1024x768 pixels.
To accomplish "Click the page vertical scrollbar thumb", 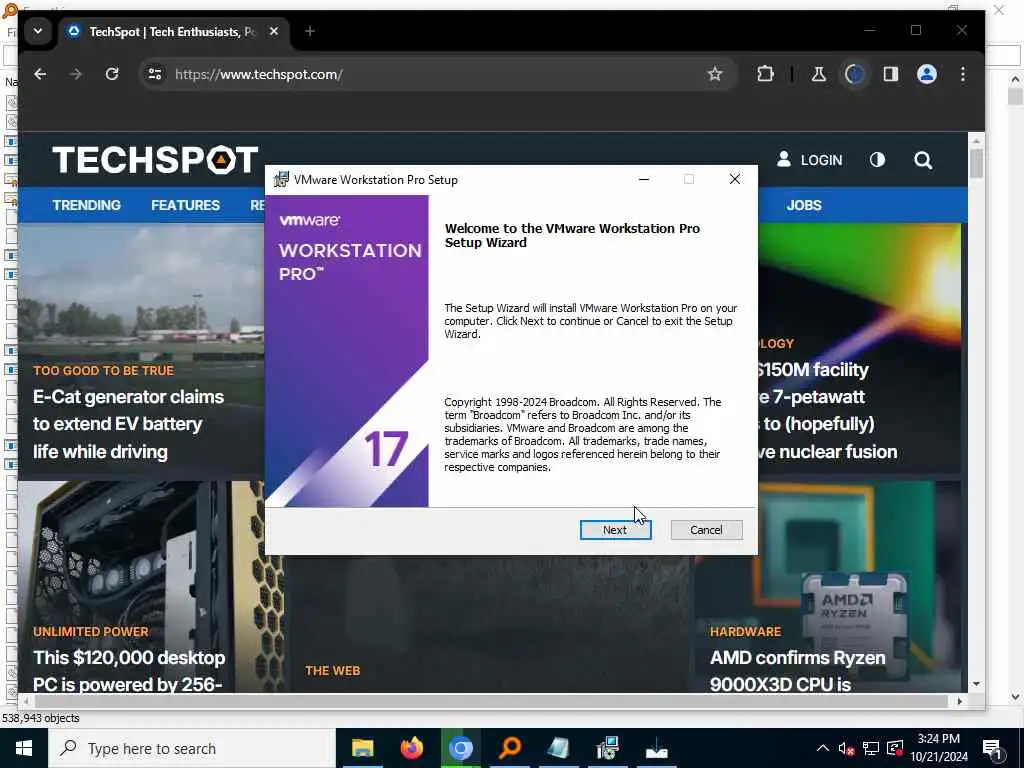I will click(976, 163).
